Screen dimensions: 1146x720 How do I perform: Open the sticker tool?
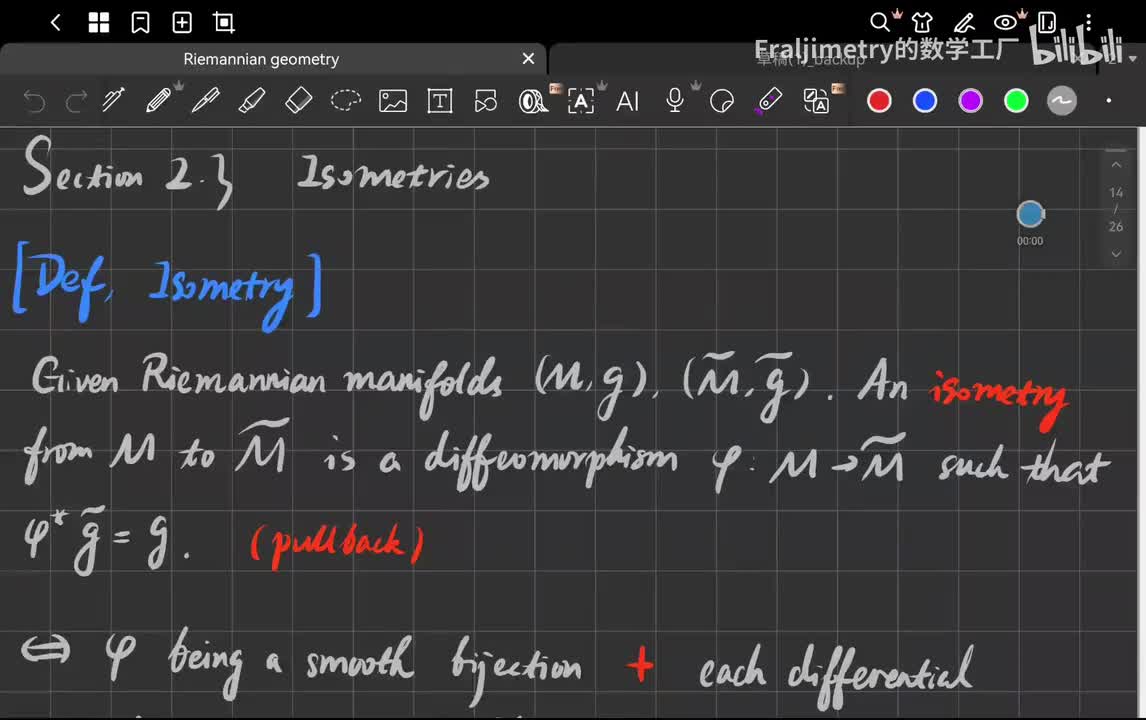click(721, 101)
